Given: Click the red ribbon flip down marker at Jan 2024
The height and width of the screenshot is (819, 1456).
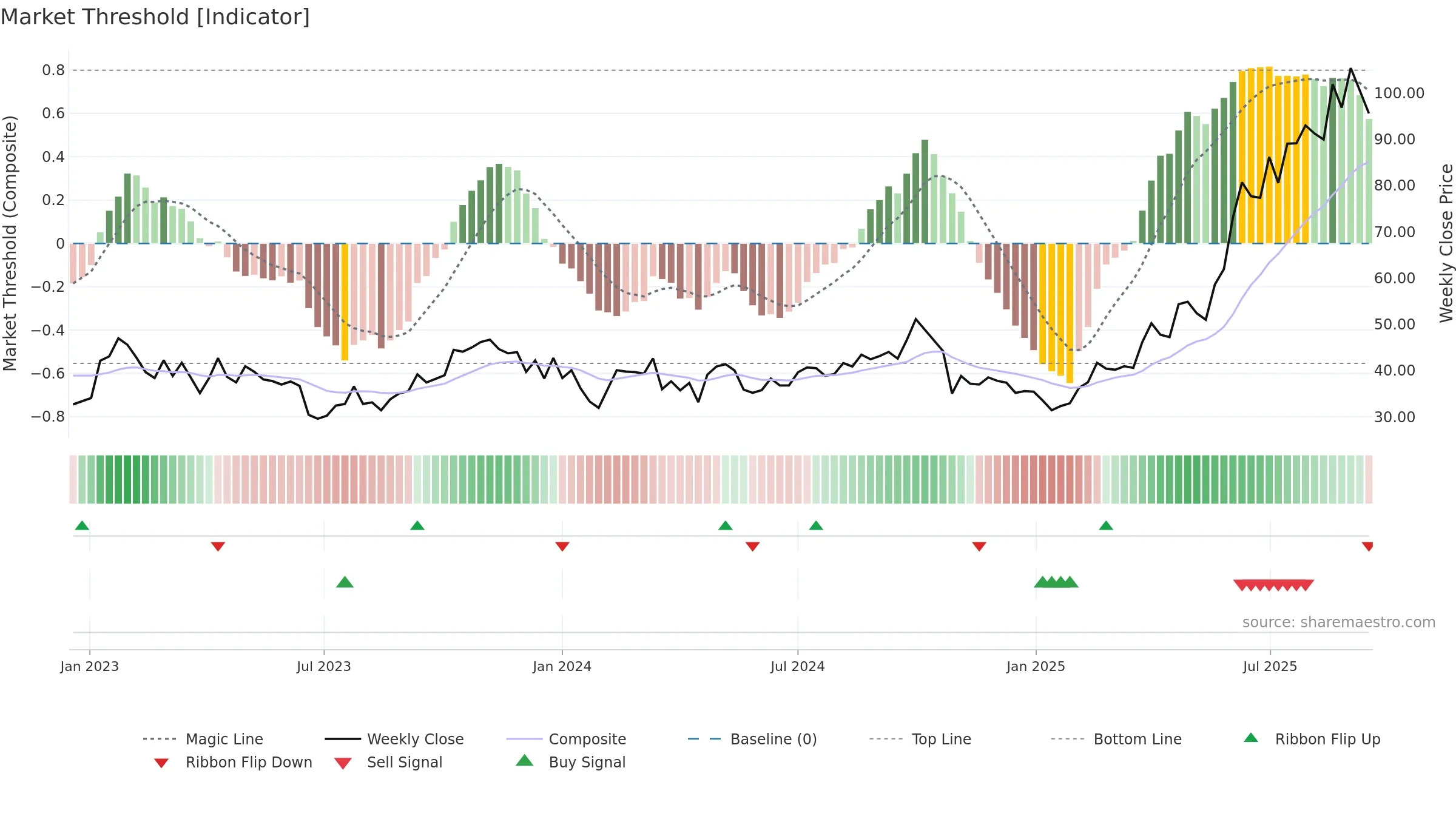Looking at the screenshot, I should pyautogui.click(x=562, y=547).
